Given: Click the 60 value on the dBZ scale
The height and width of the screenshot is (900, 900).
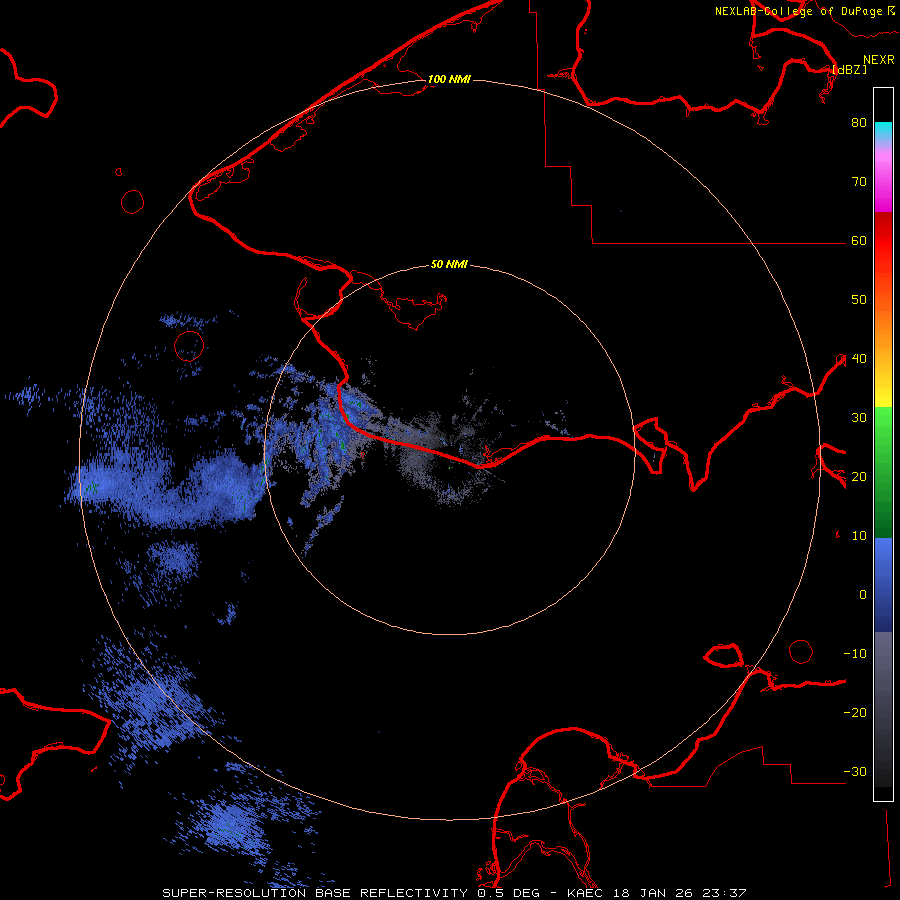Looking at the screenshot, I should pos(859,240).
